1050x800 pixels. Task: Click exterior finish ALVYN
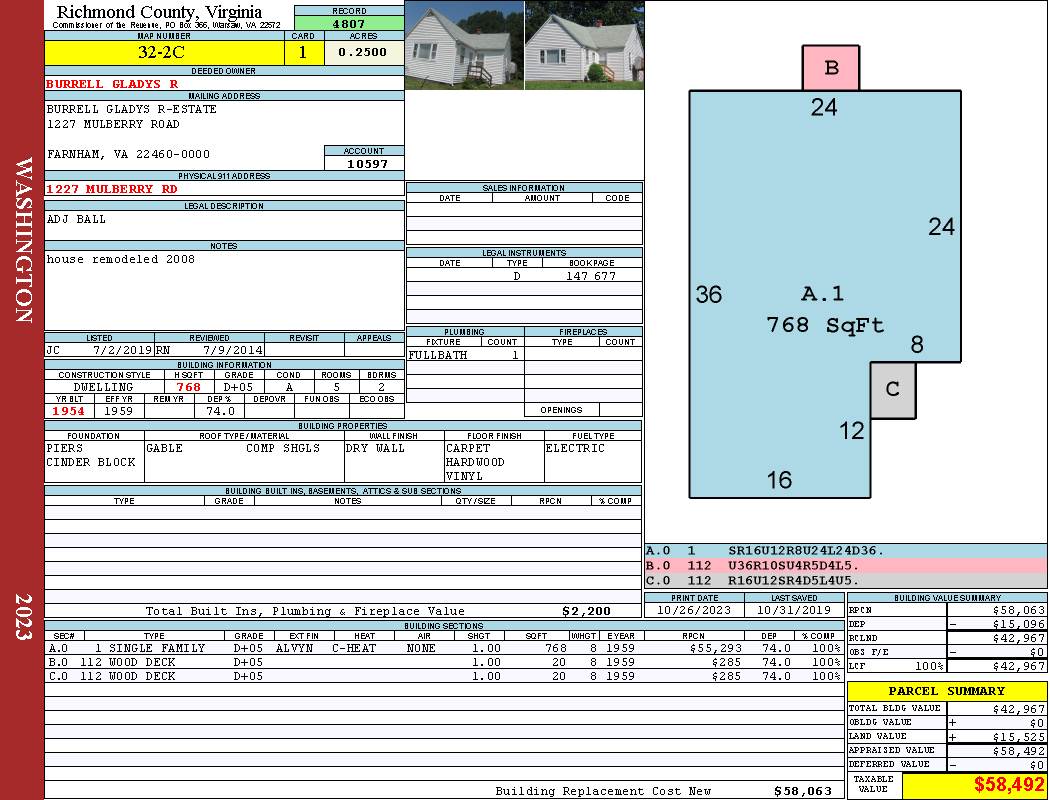pos(297,648)
